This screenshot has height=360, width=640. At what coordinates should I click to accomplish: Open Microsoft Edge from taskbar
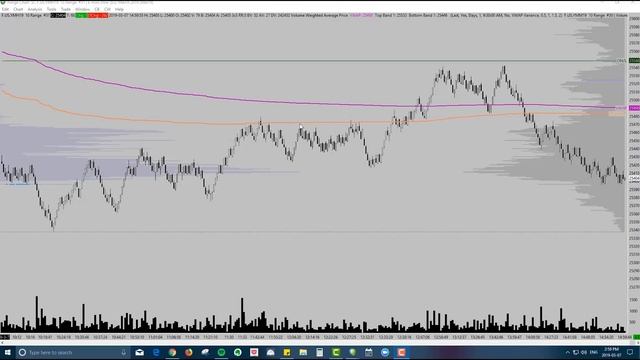(156, 352)
